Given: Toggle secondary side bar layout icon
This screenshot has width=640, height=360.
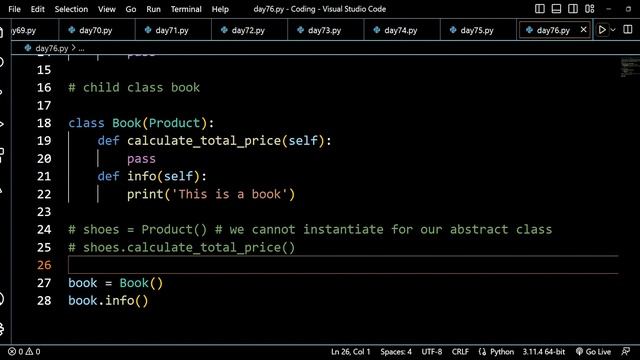Looking at the screenshot, I should pyautogui.click(x=573, y=9).
